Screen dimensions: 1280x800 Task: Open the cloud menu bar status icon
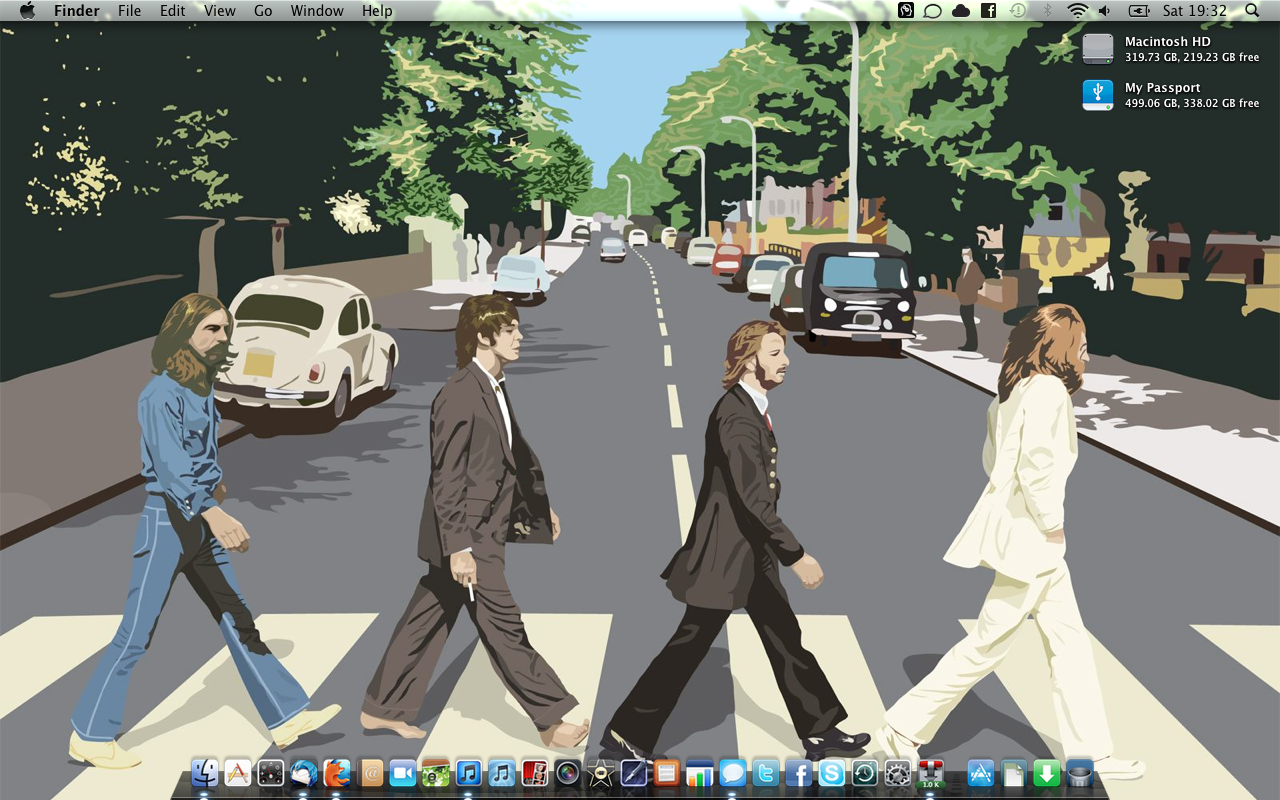tap(961, 11)
